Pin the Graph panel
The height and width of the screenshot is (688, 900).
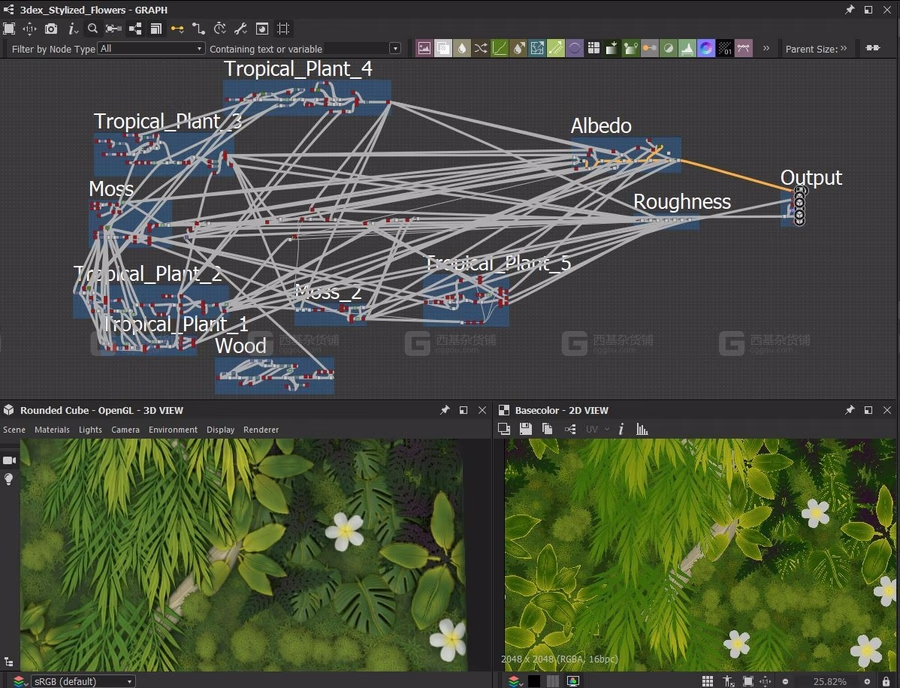pyautogui.click(x=849, y=10)
